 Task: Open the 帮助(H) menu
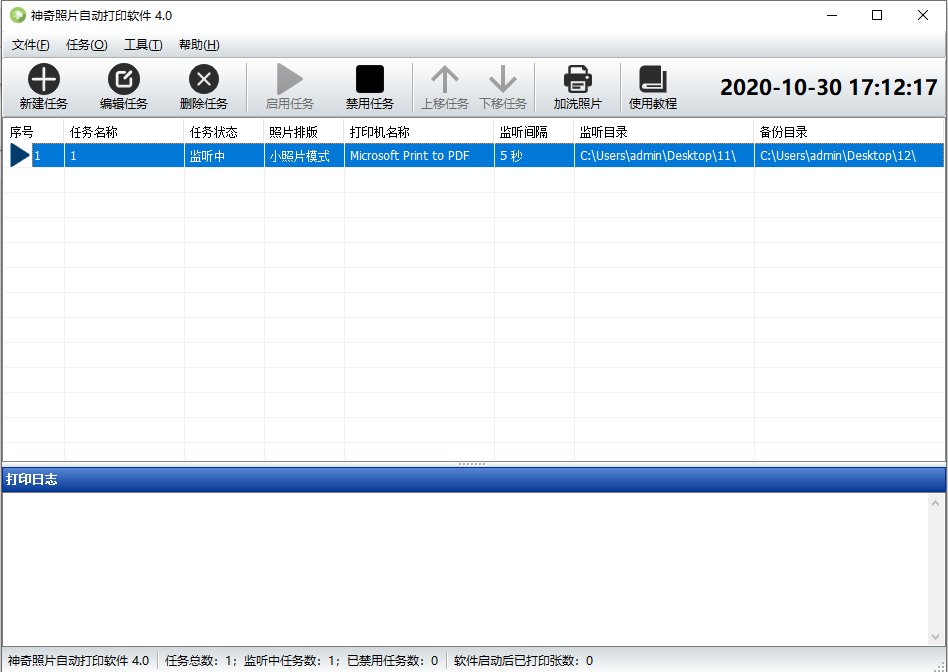click(200, 45)
